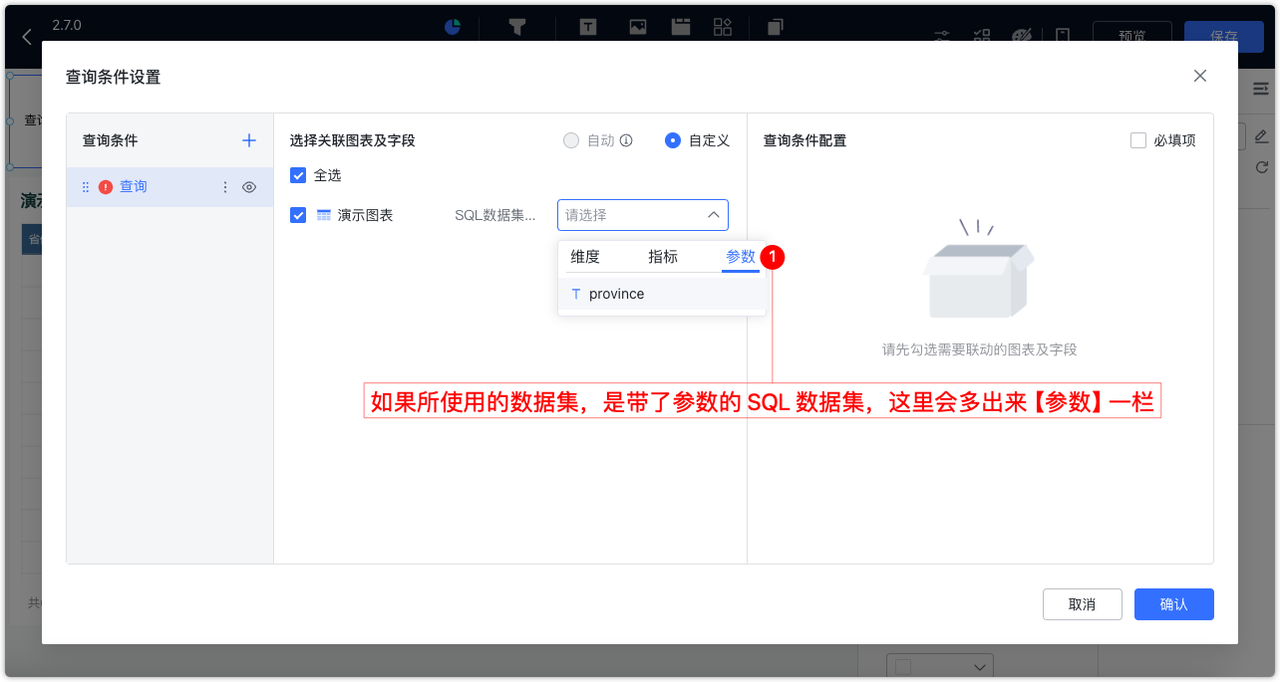Open the filter component tool in the toolbar

517,27
